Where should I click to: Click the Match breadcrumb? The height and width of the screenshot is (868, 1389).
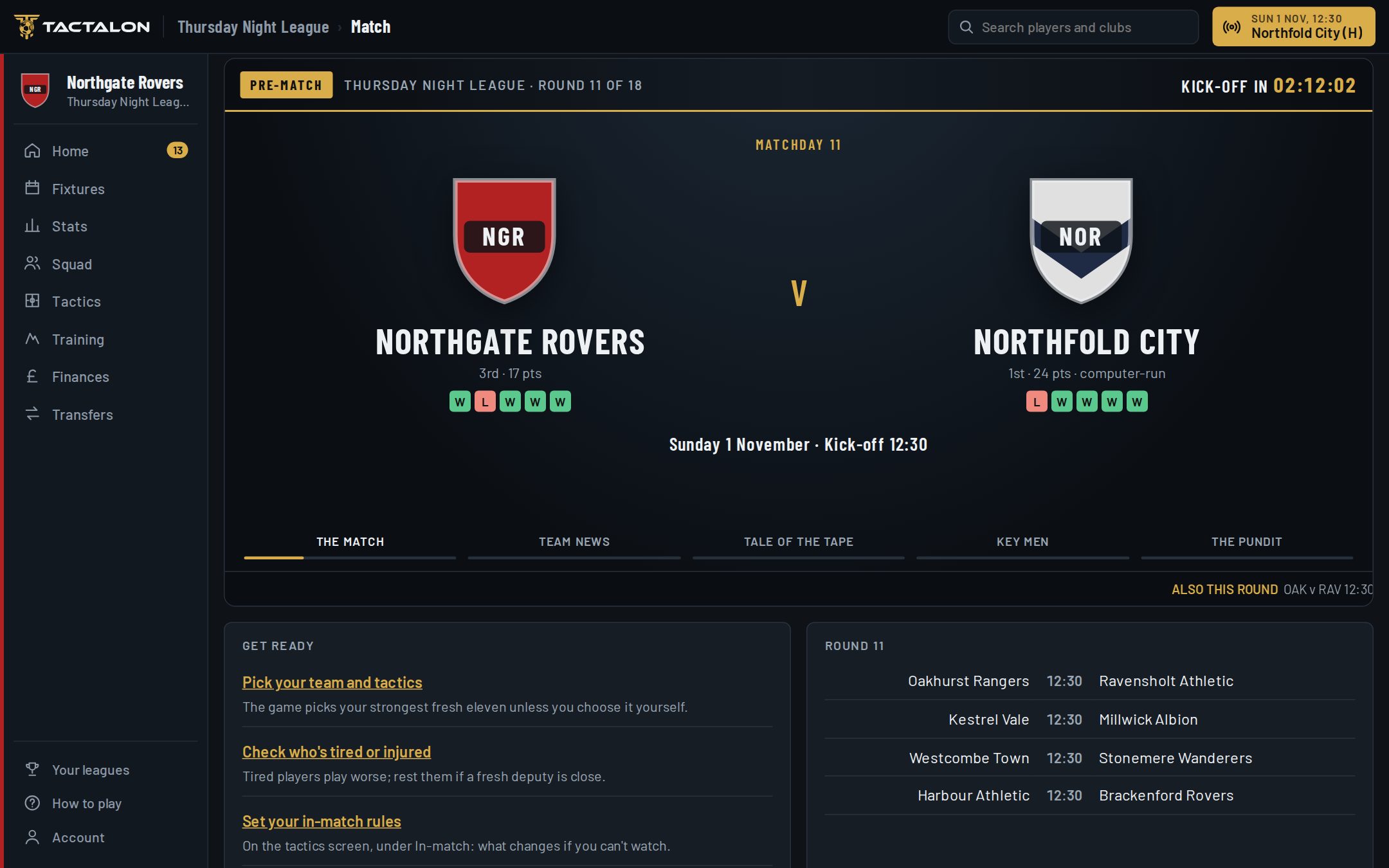(370, 27)
